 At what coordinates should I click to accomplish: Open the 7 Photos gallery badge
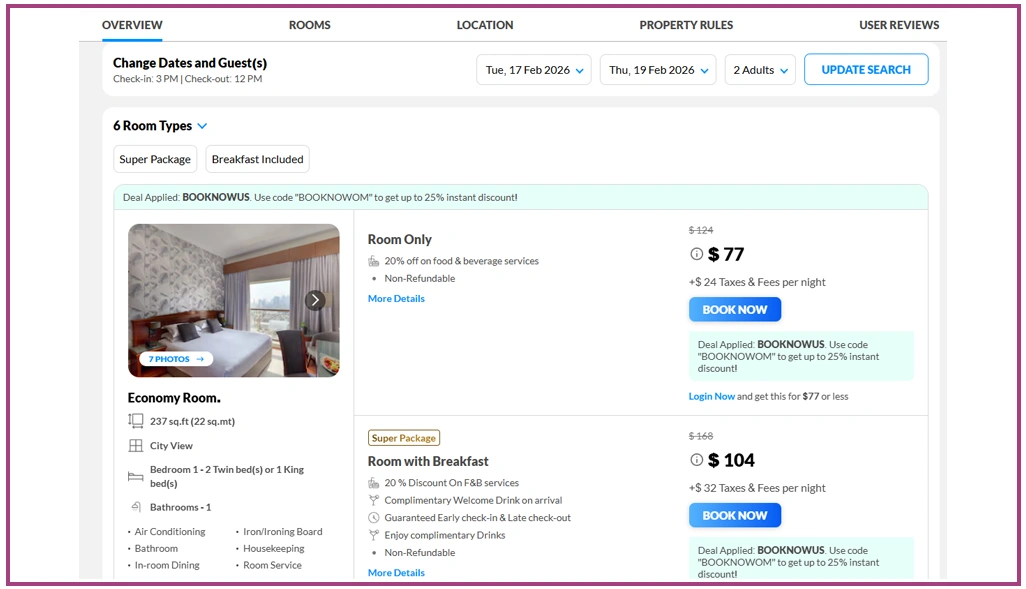point(176,359)
